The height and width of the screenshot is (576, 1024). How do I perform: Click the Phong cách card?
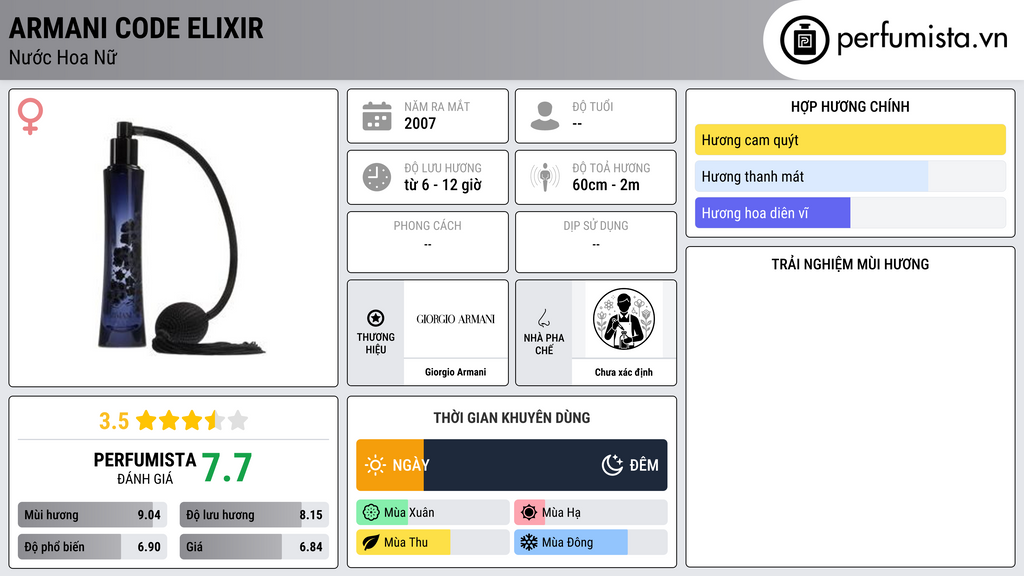tap(428, 242)
